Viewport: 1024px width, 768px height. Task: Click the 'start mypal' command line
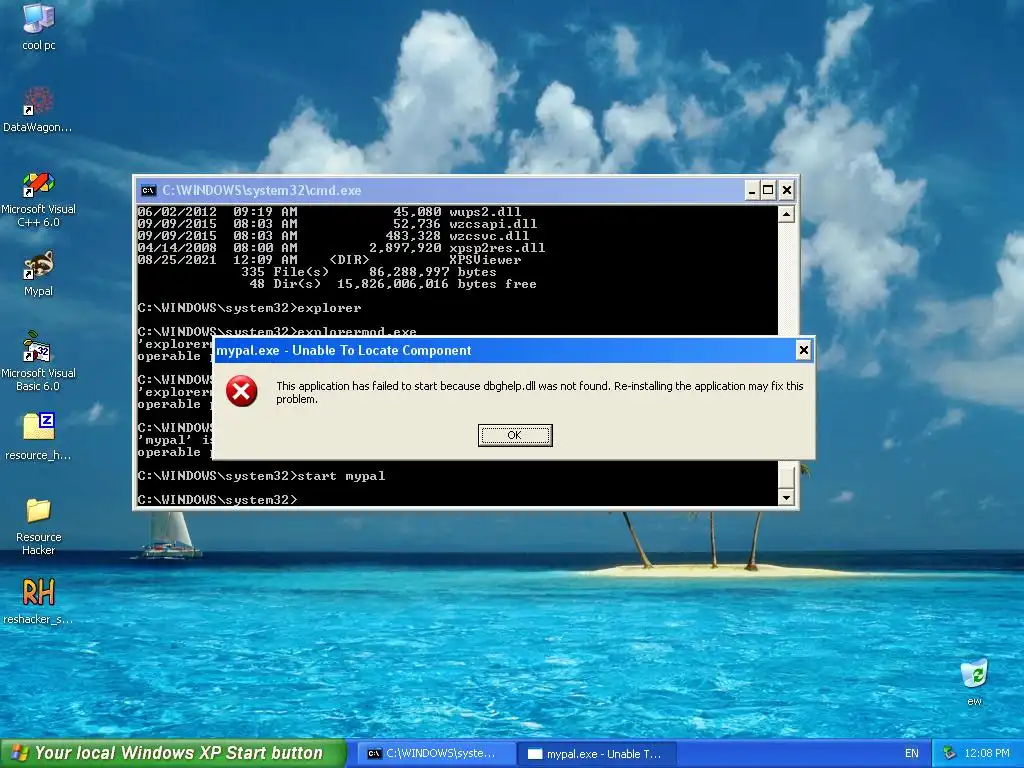coord(261,476)
